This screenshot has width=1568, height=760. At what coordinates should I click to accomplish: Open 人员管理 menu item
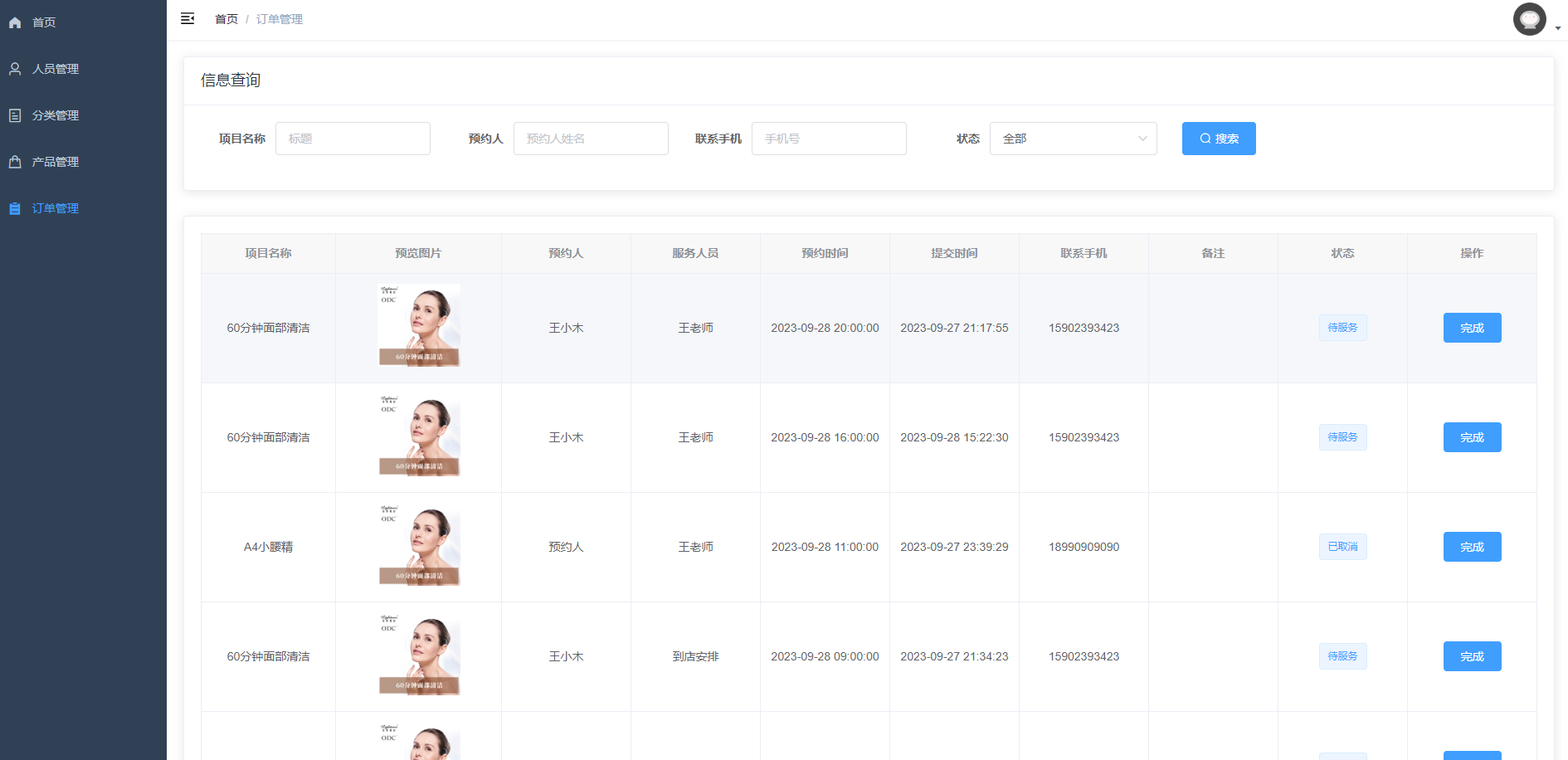pos(83,69)
